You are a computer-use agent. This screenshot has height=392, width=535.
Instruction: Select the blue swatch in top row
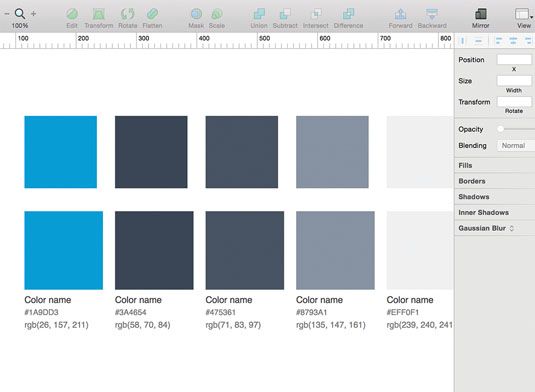(60, 152)
